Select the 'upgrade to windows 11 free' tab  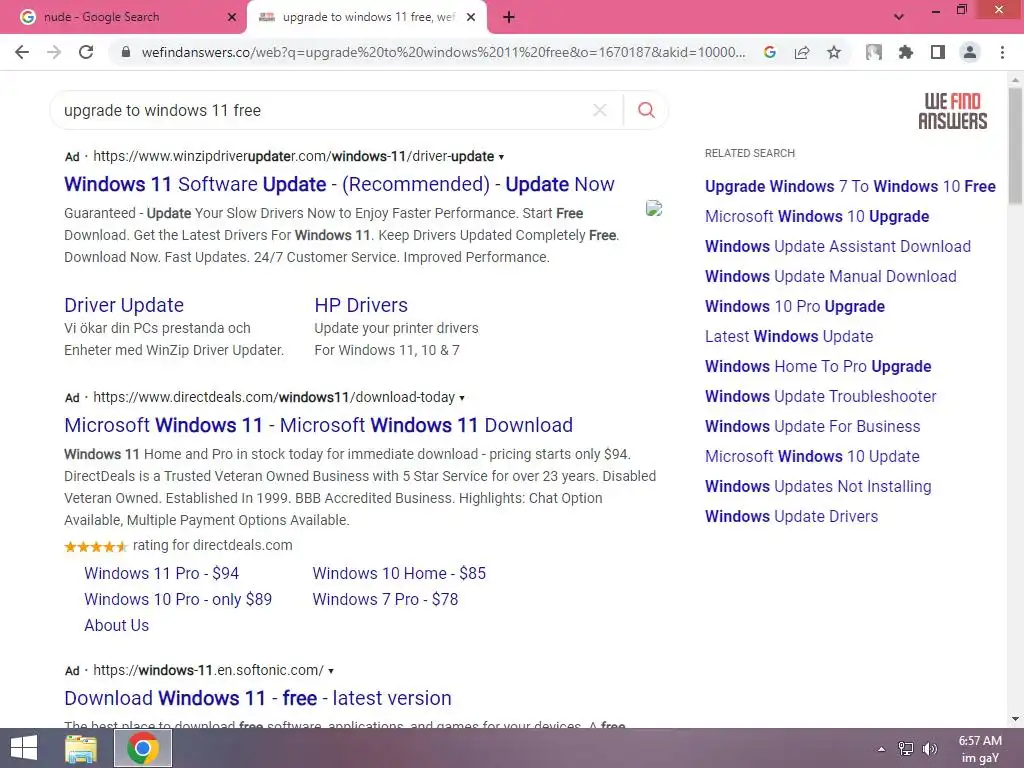[x=367, y=17]
